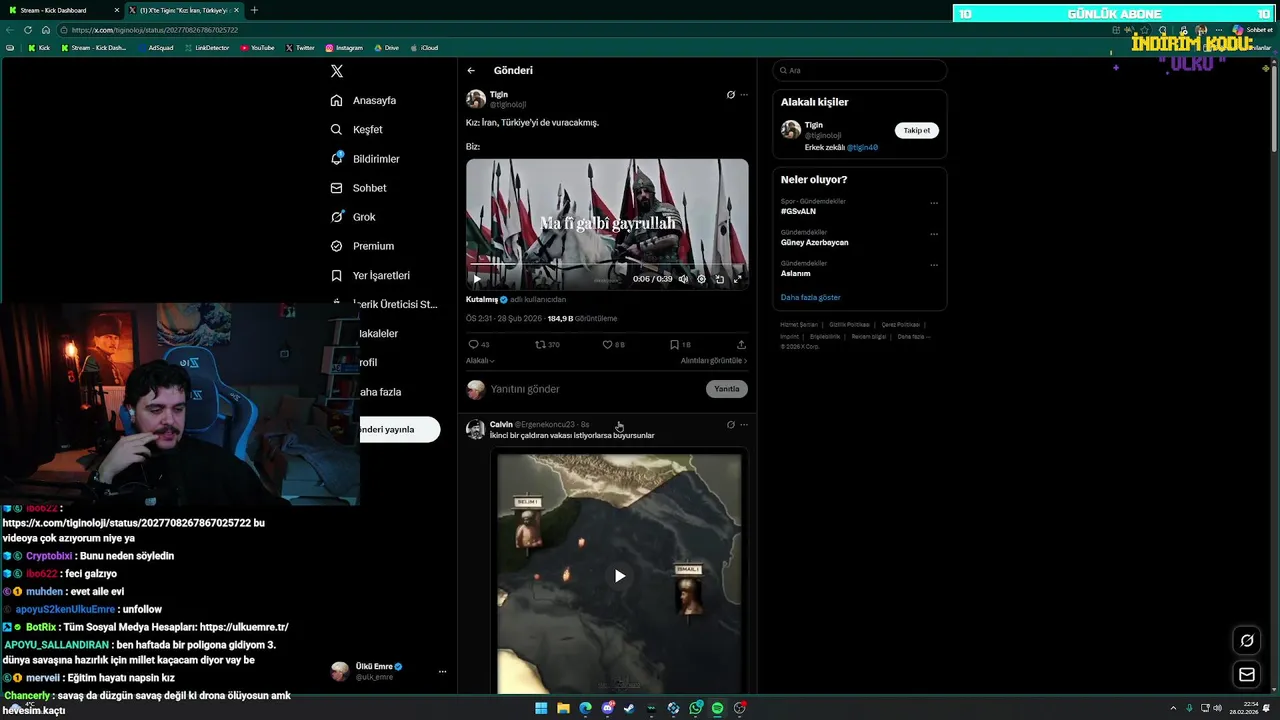Viewport: 1280px width, 720px height.
Task: Open #GSvALN trend
Action: click(799, 212)
